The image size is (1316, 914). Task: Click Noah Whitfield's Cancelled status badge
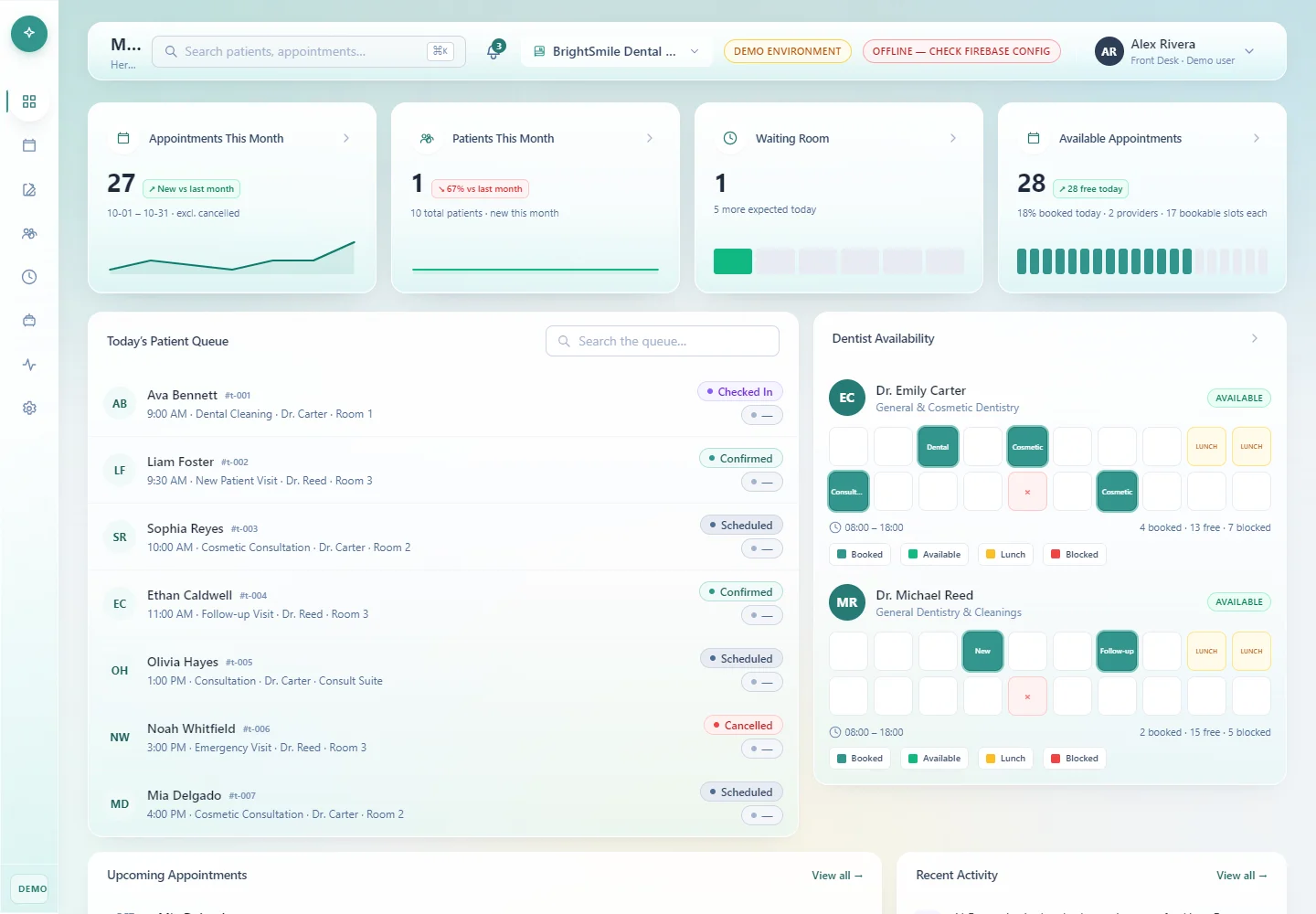743,726
